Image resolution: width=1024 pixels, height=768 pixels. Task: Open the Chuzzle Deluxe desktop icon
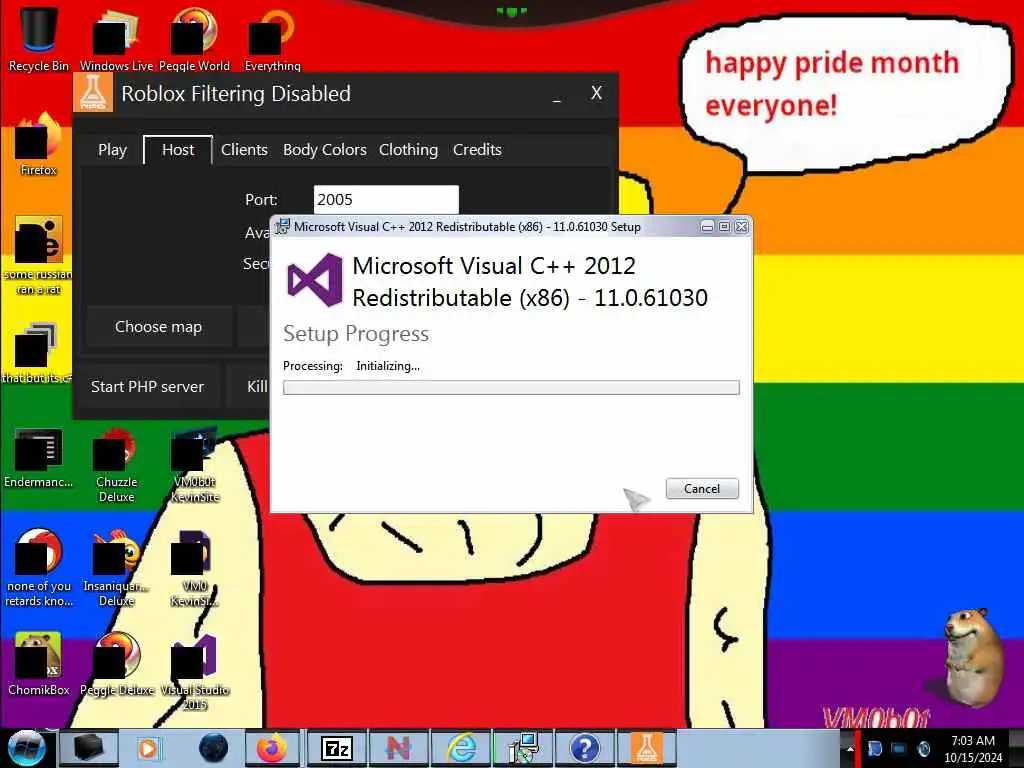[x=116, y=465]
